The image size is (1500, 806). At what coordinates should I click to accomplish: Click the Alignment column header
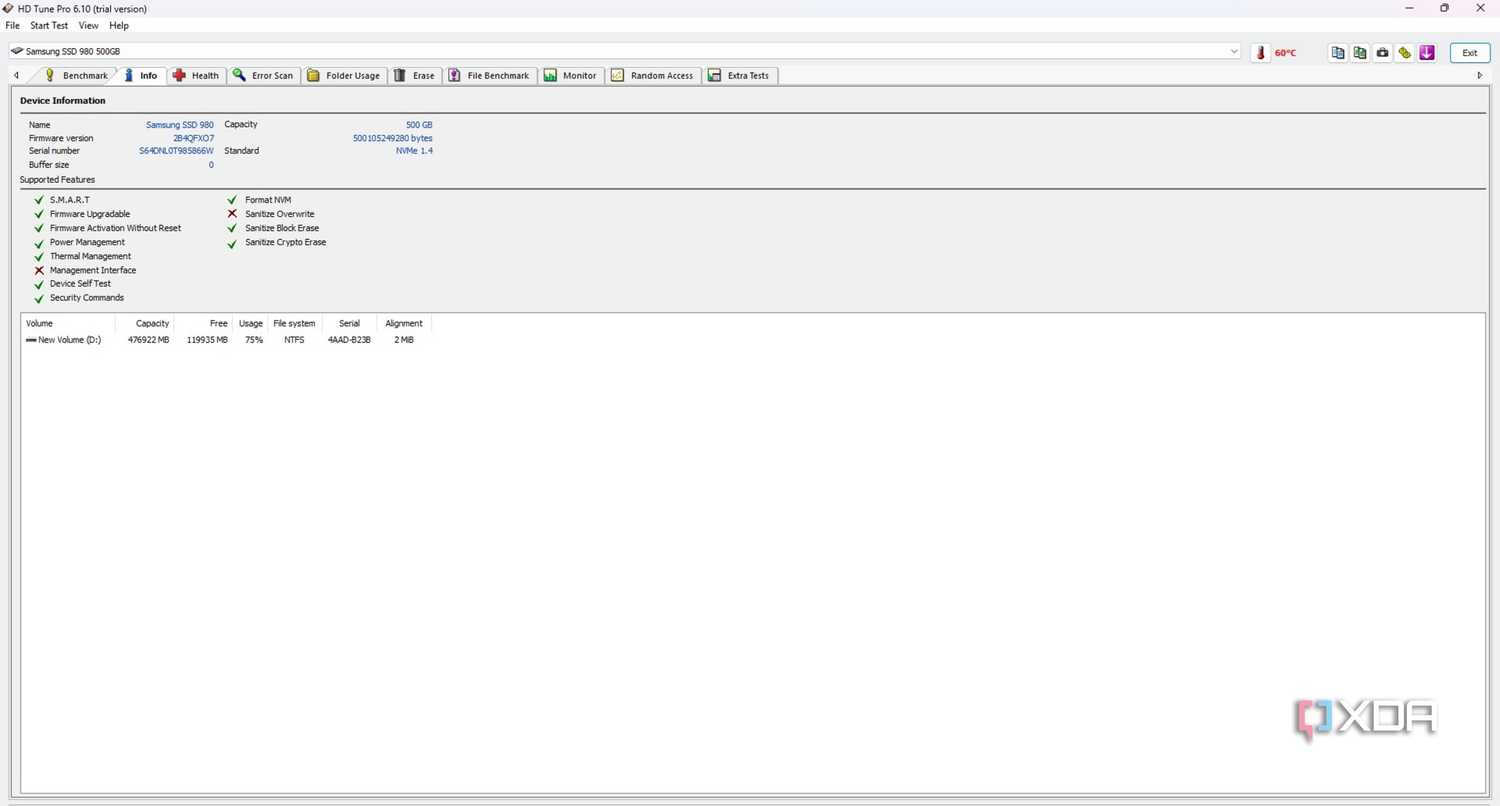pyautogui.click(x=404, y=323)
